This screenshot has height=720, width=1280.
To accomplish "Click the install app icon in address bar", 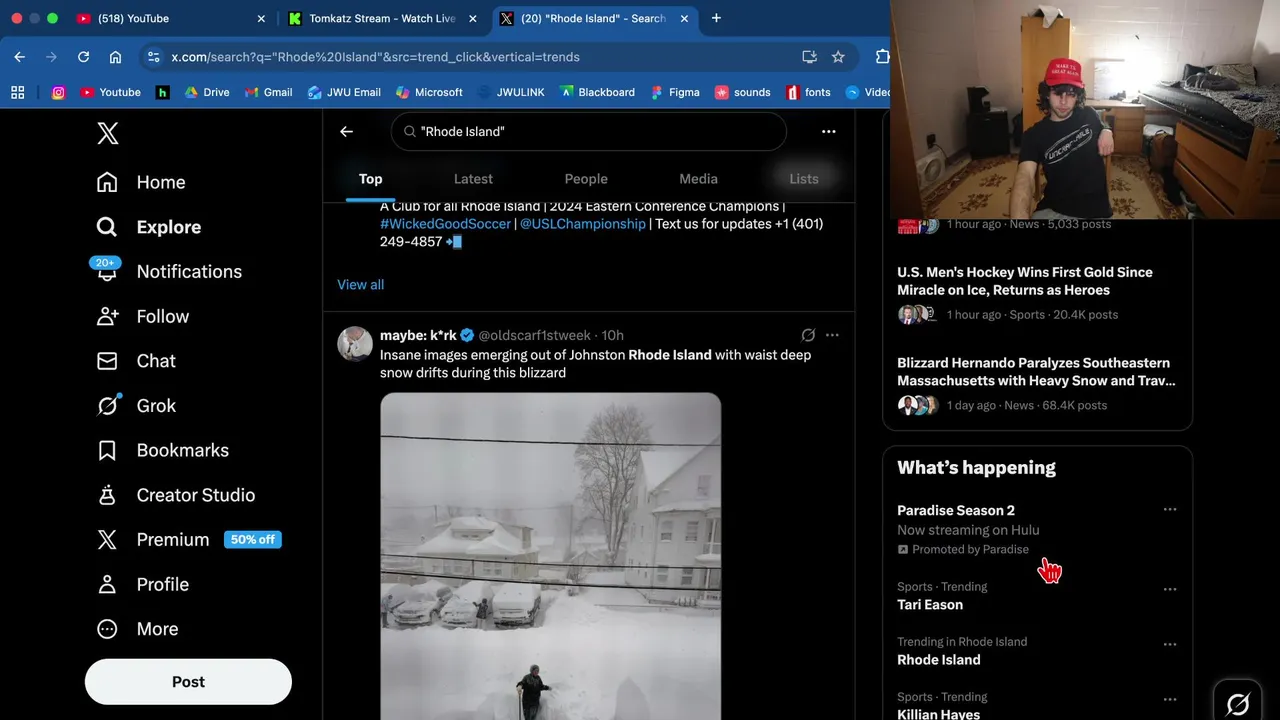I will pos(809,57).
